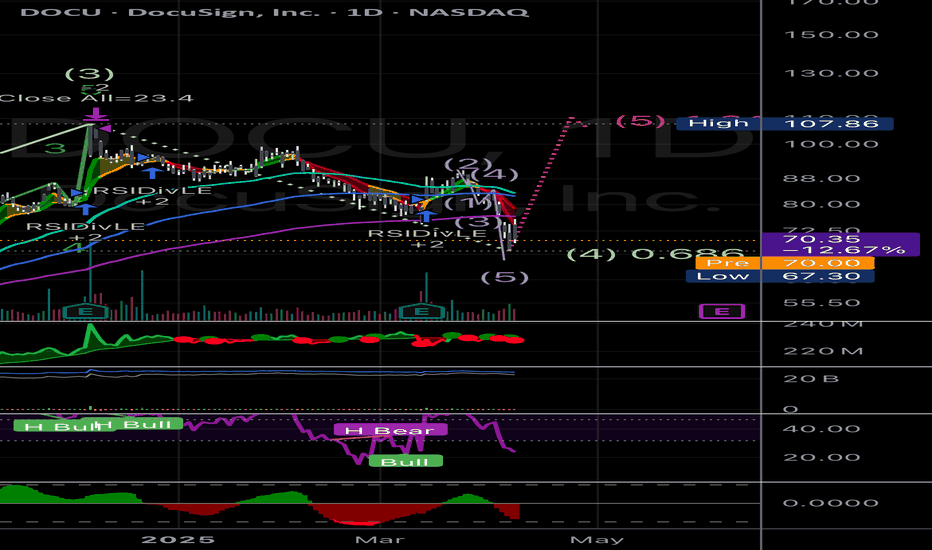Click the Low 67.30 price label
The image size is (932, 550).
pyautogui.click(x=780, y=276)
